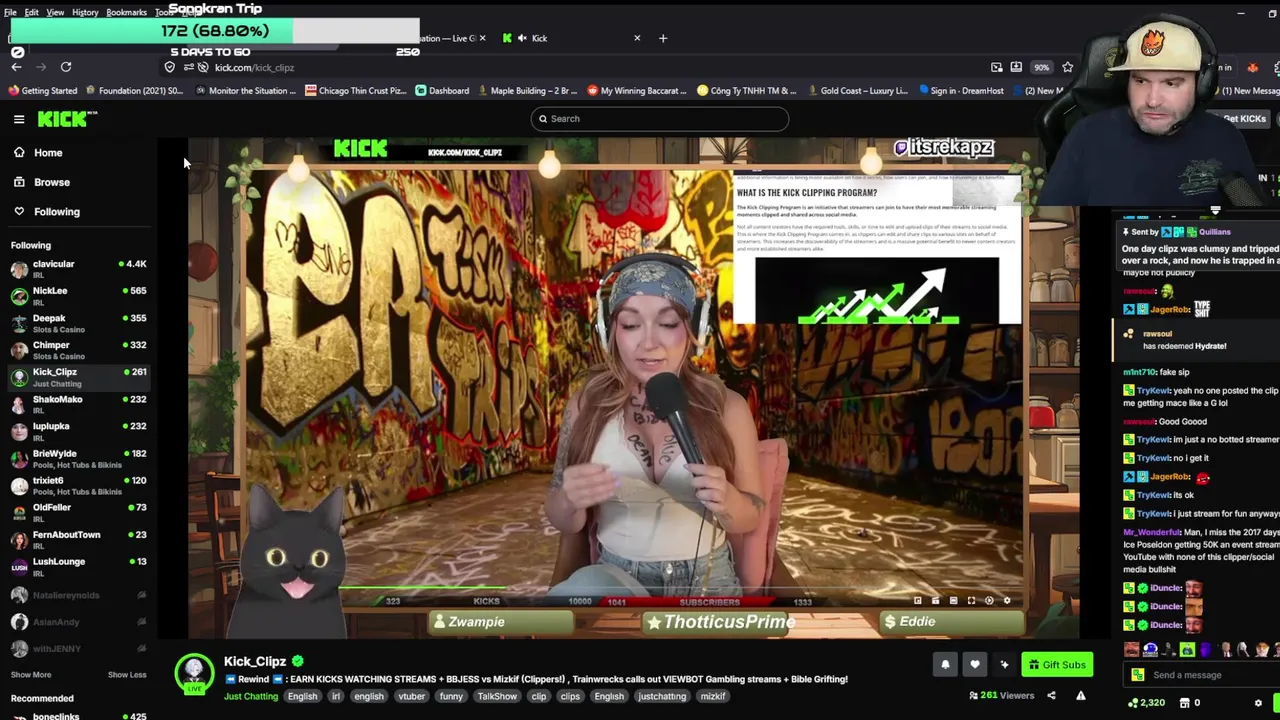Open Gold Coast Luxury bookmark
The image size is (1280, 720).
tap(857, 91)
